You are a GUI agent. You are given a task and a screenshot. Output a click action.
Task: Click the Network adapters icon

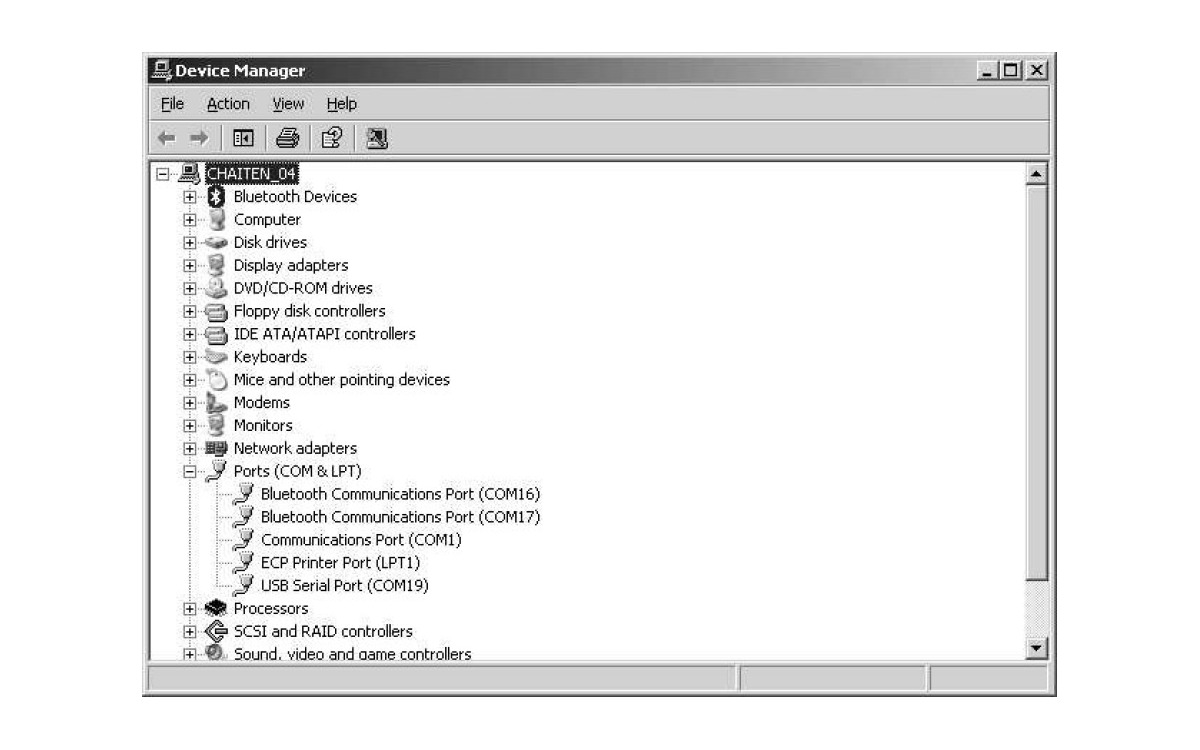216,449
